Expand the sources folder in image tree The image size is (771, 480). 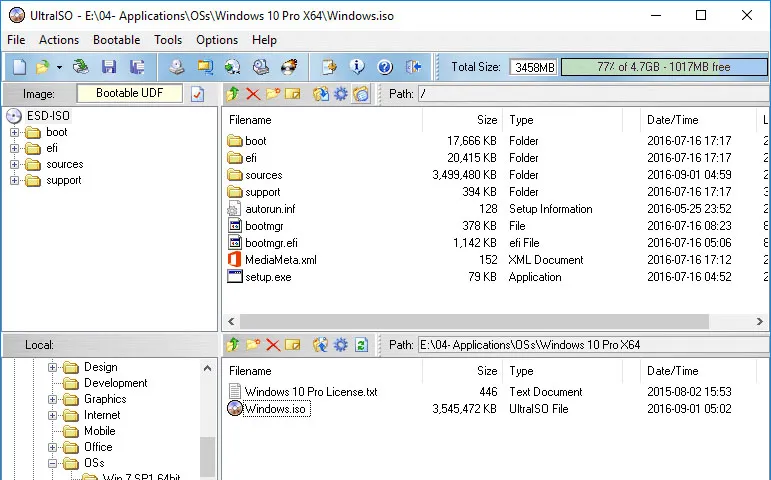click(x=14, y=164)
